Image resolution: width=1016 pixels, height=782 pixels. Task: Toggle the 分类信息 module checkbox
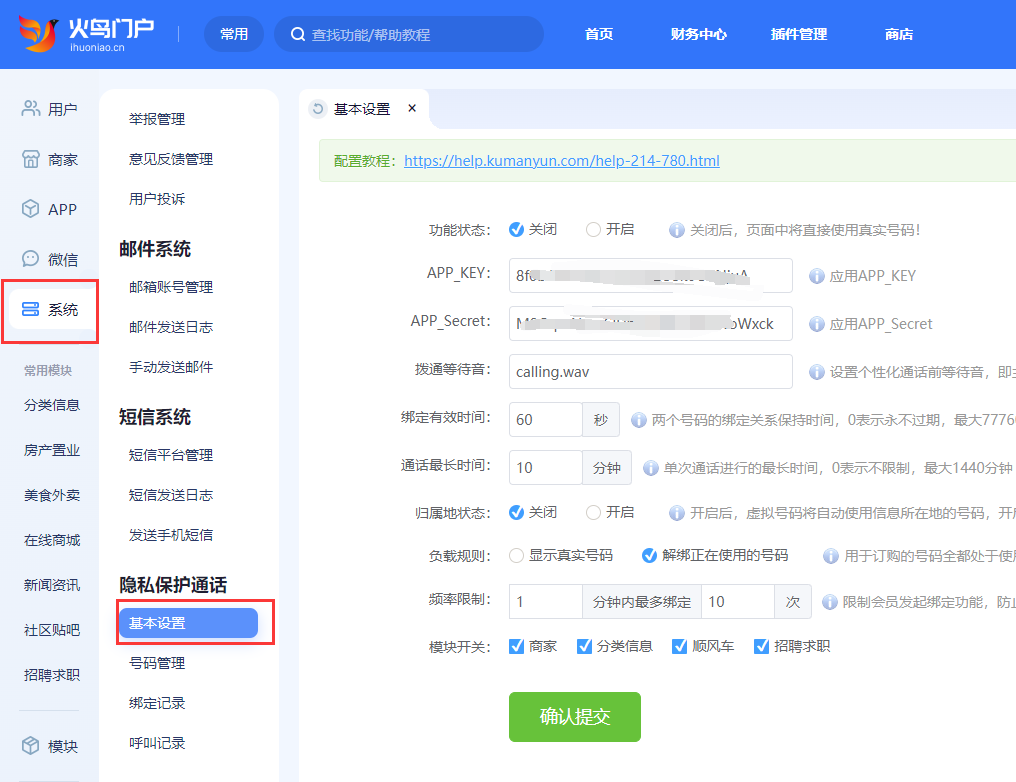coord(584,646)
